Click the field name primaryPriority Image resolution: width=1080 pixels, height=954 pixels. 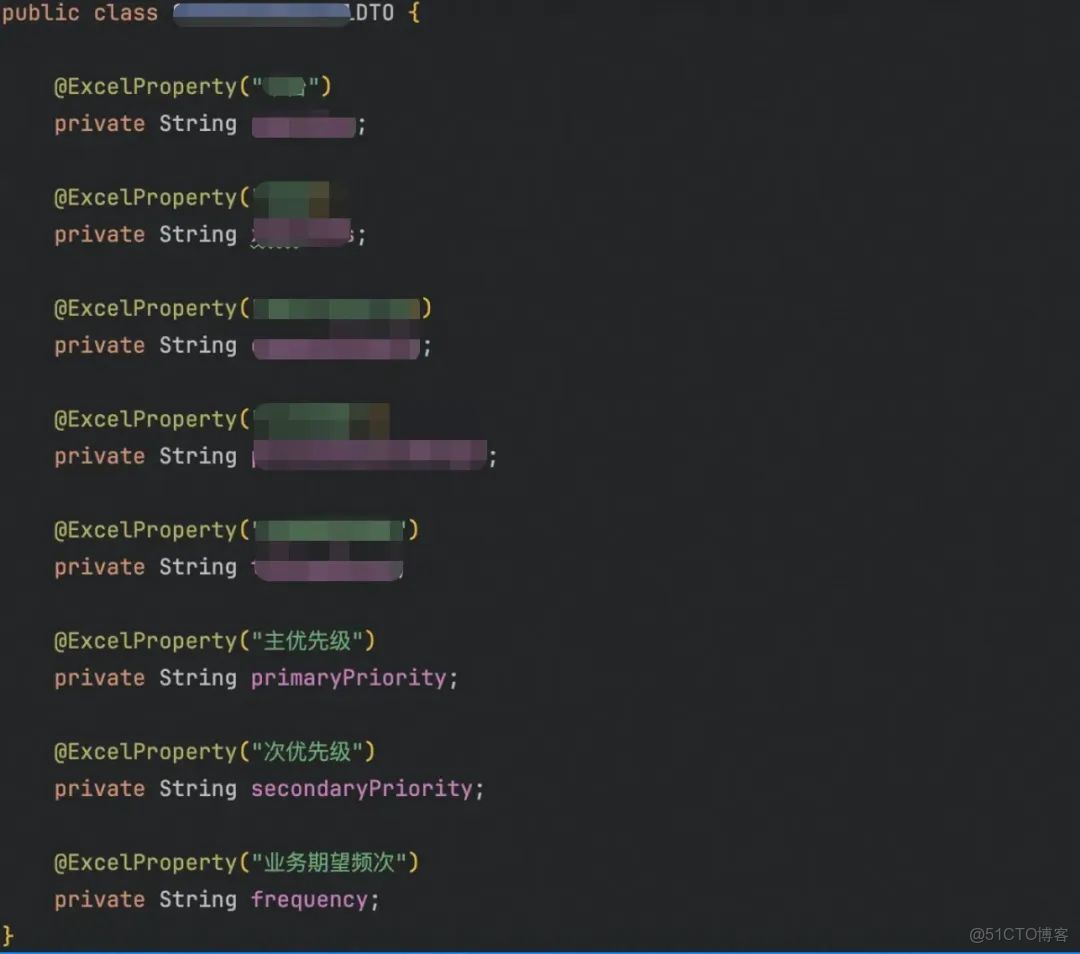[349, 678]
